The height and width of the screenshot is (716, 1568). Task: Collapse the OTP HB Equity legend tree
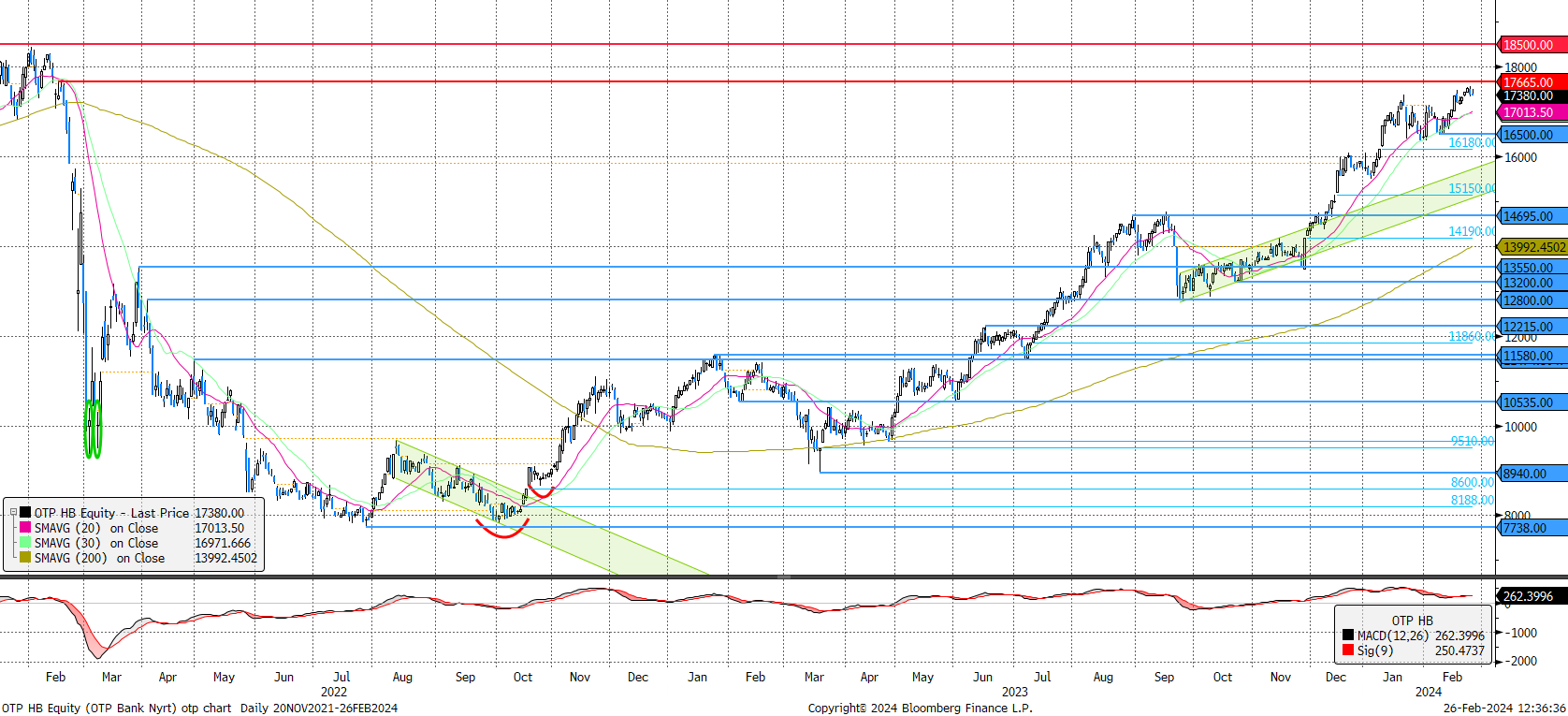click(13, 513)
